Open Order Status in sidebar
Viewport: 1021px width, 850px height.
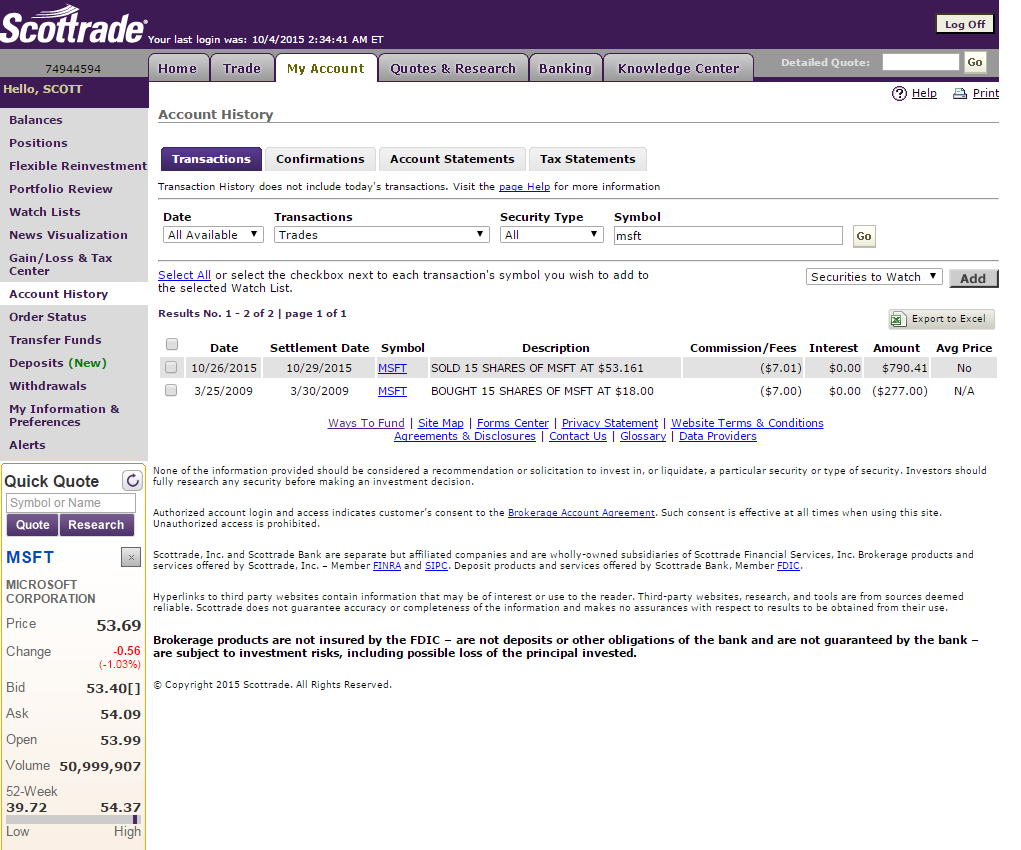coord(48,317)
